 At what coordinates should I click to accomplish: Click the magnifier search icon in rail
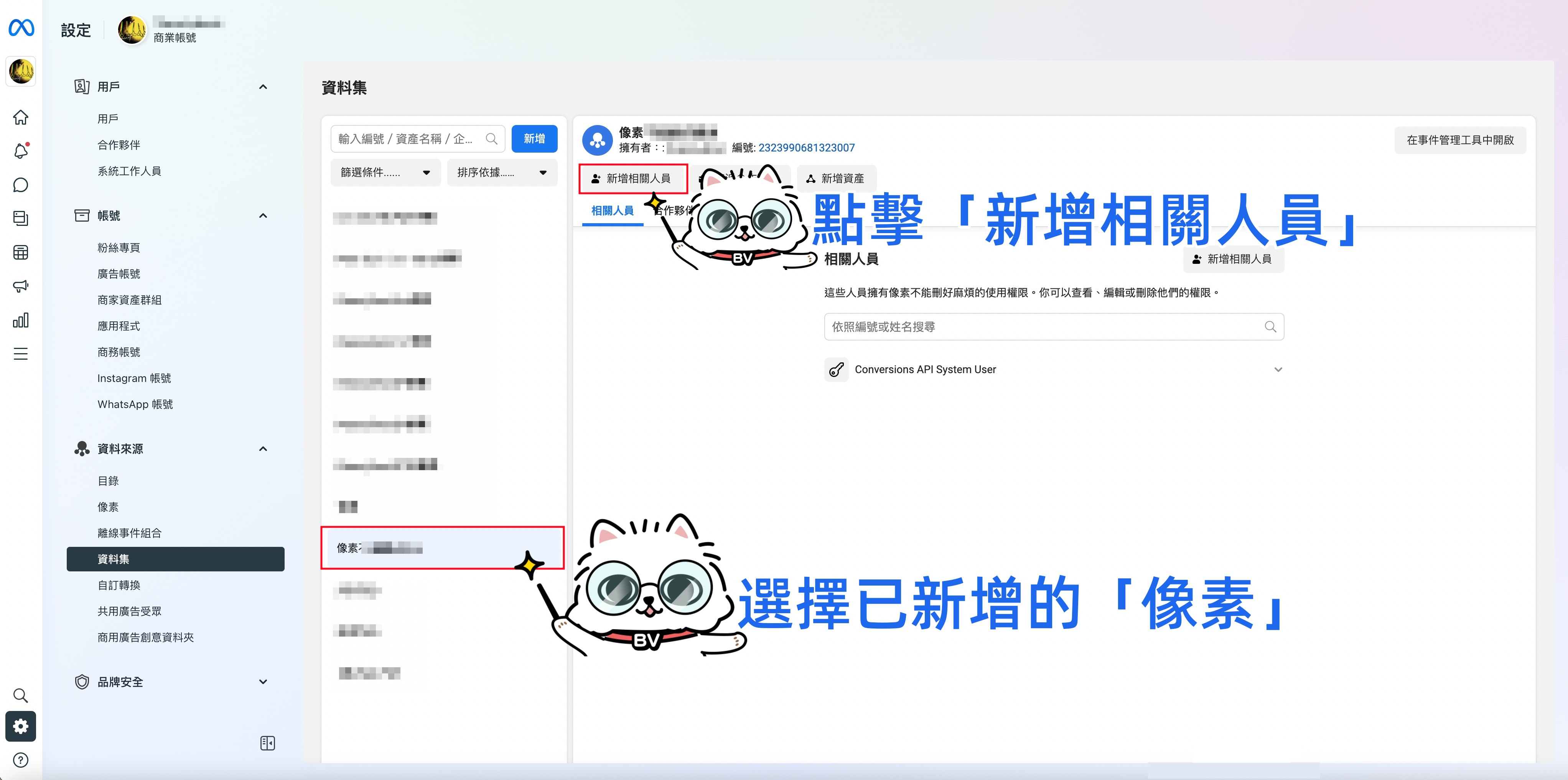click(x=21, y=695)
